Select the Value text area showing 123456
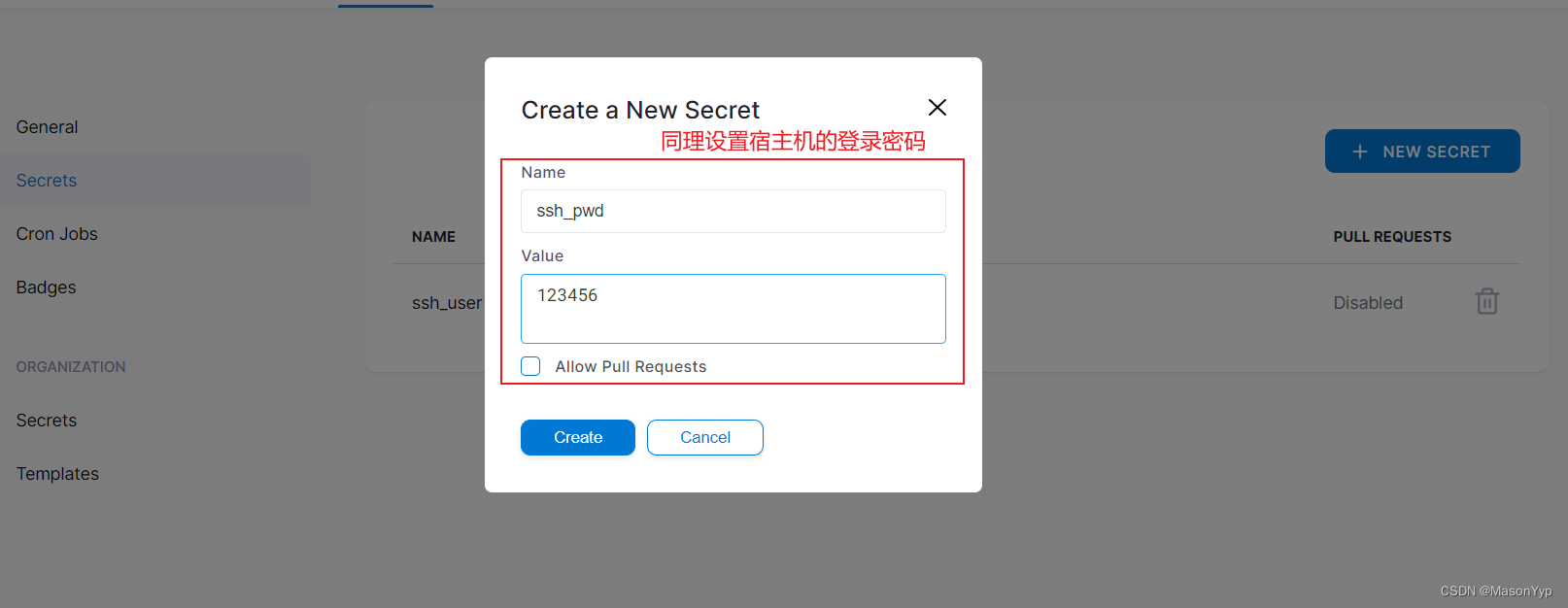The height and width of the screenshot is (608, 1568). coord(733,309)
